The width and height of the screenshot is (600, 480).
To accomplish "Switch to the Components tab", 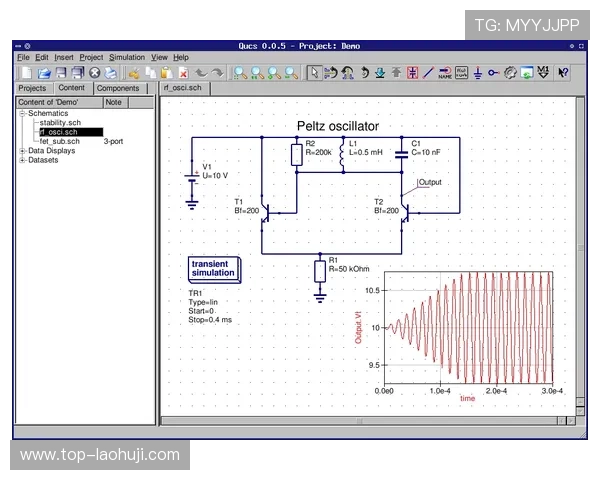I will coord(118,88).
